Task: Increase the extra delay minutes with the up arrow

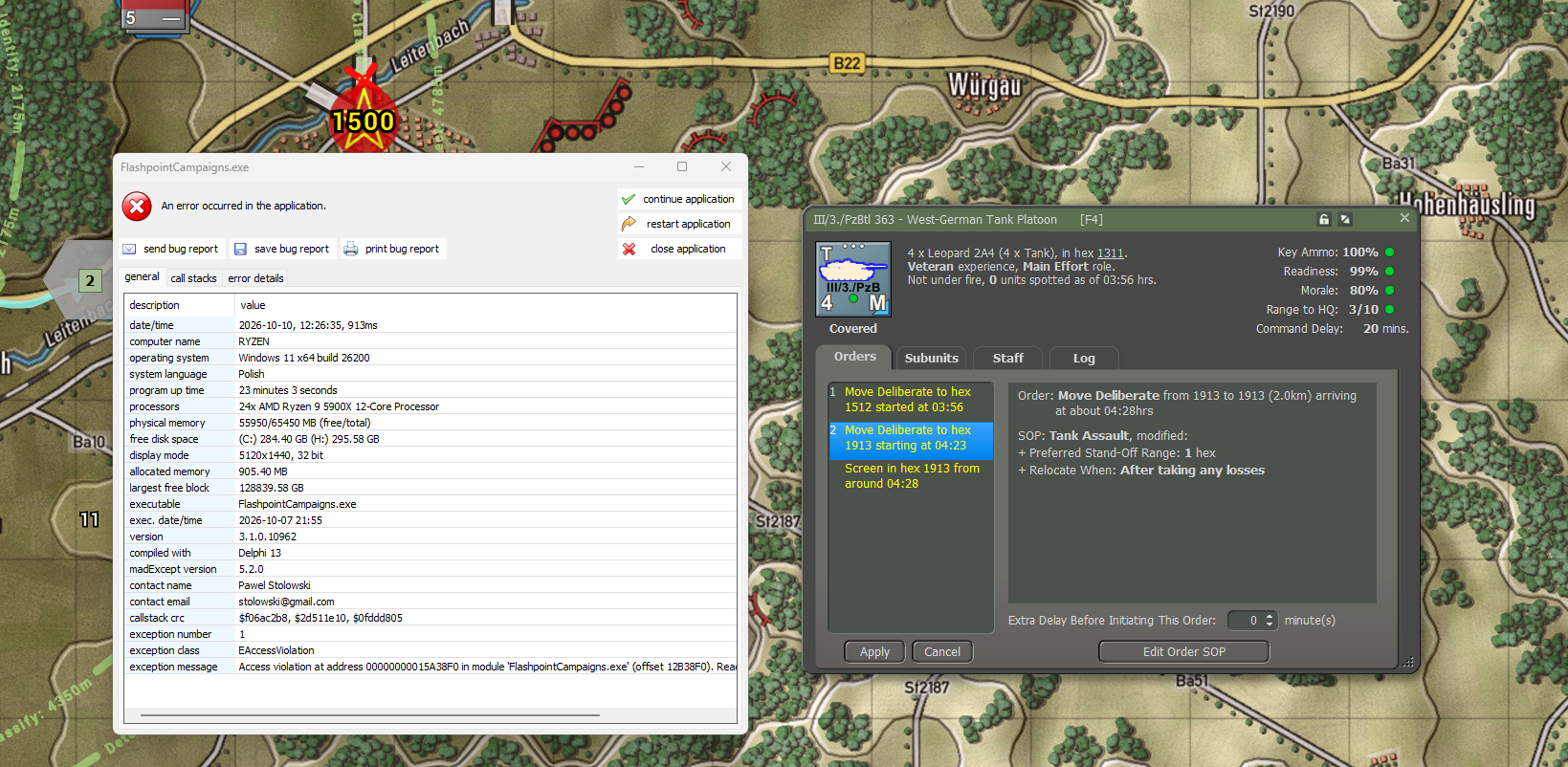Action: tap(1270, 616)
